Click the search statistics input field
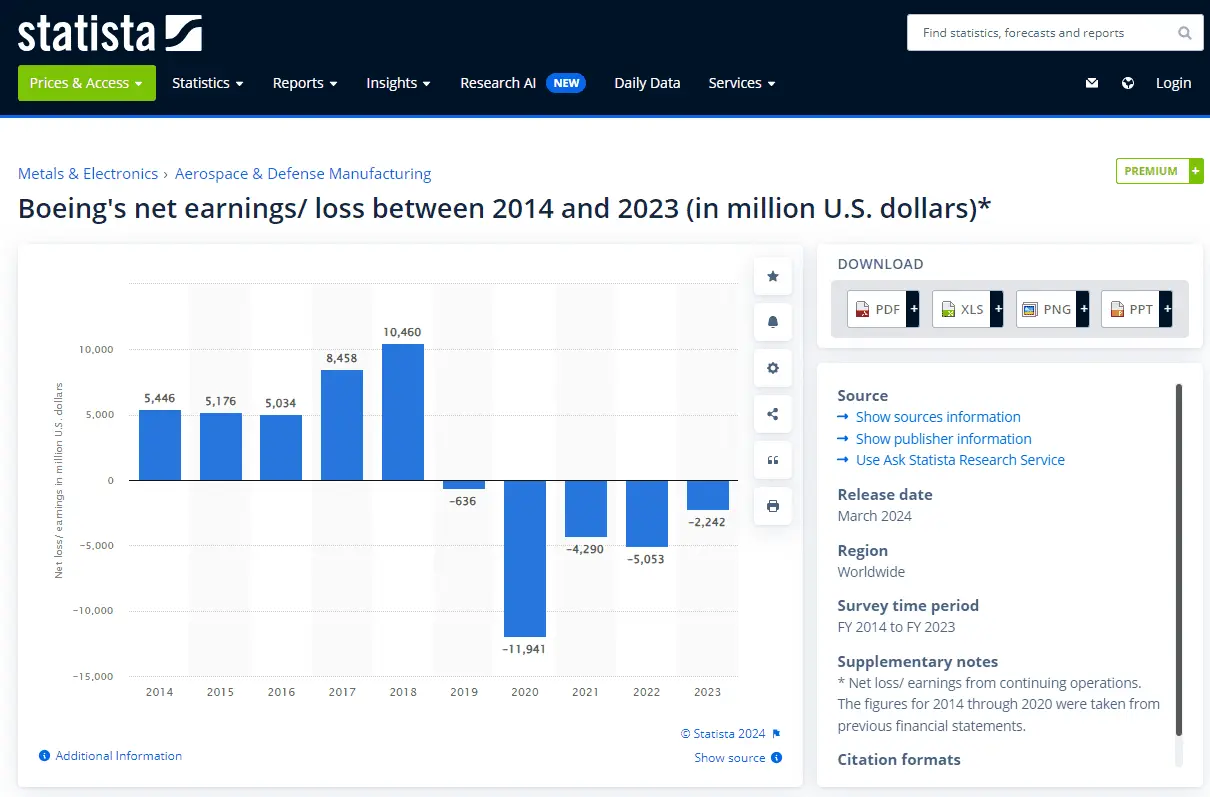 pyautogui.click(x=1040, y=33)
